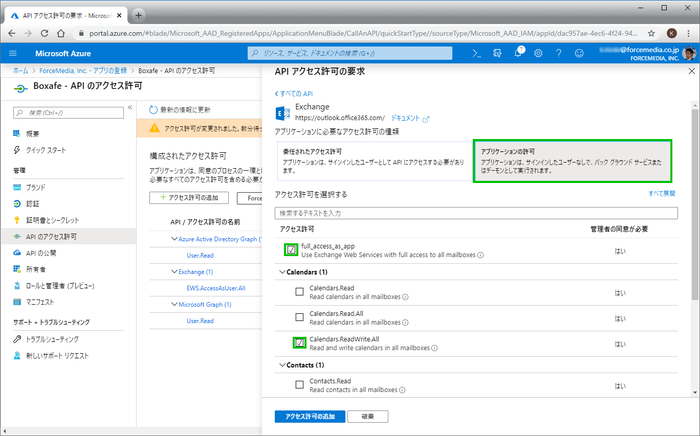Close the API access request panel

point(692,71)
